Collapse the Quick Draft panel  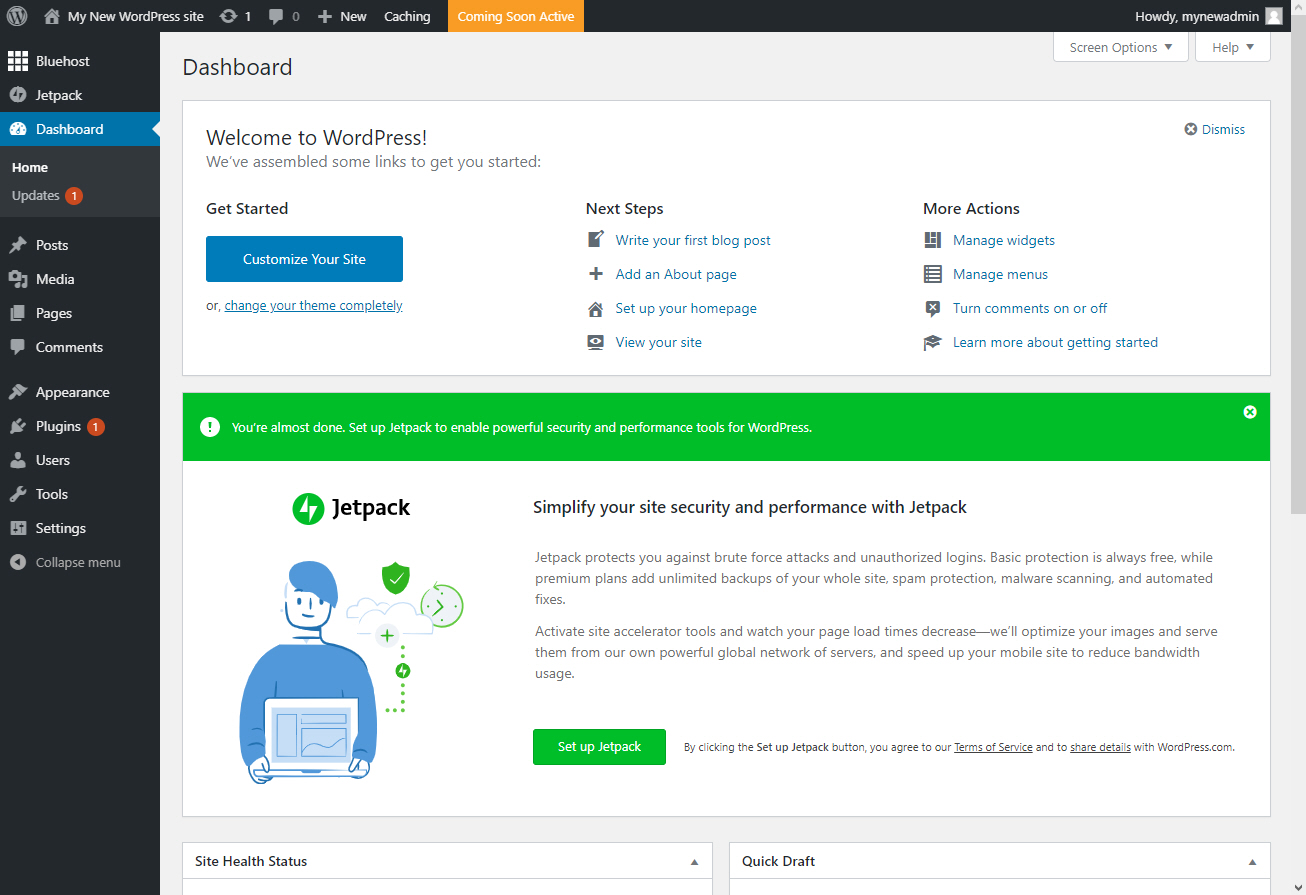pos(1252,861)
